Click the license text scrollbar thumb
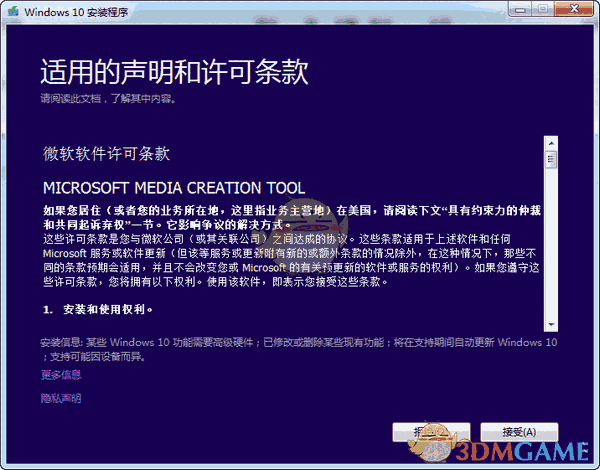 551,159
